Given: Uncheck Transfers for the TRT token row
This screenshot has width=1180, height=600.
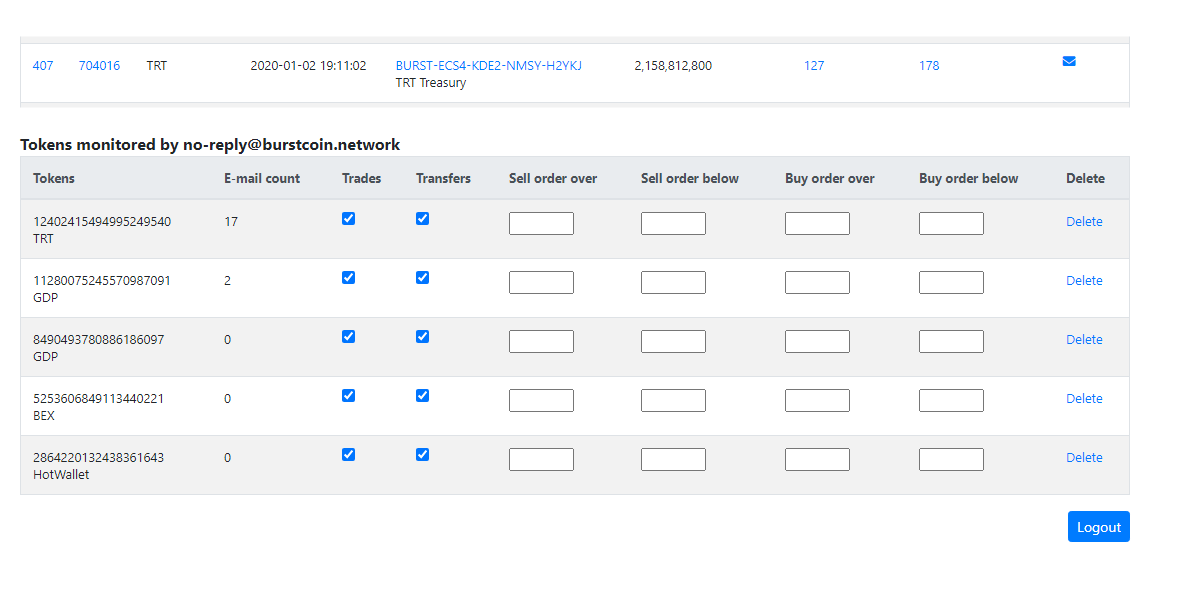Looking at the screenshot, I should [422, 218].
